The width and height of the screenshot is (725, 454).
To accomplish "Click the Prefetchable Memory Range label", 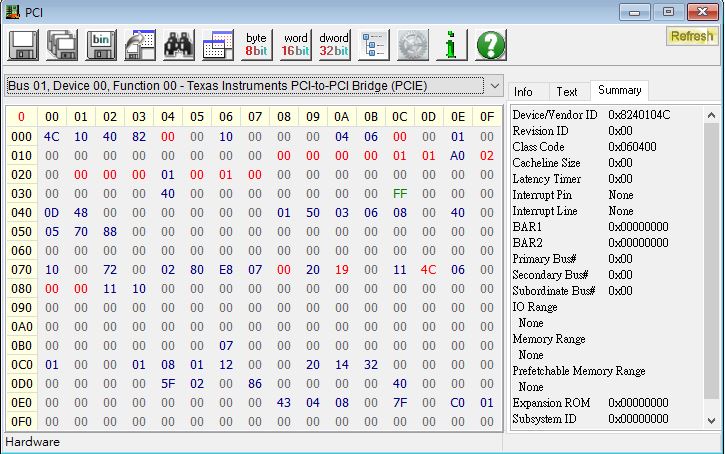I will 579,371.
